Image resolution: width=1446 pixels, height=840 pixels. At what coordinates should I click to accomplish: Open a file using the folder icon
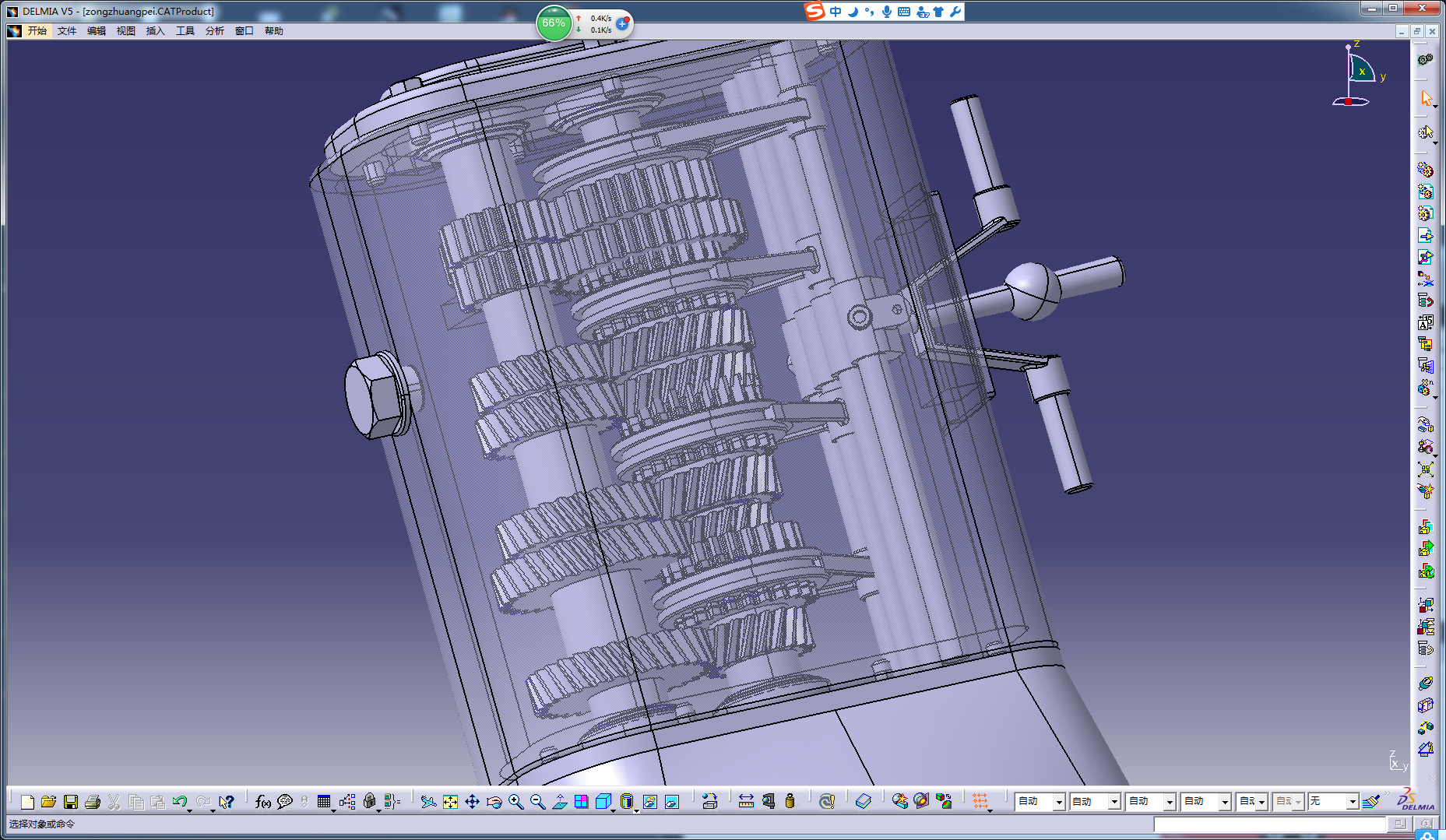(48, 802)
